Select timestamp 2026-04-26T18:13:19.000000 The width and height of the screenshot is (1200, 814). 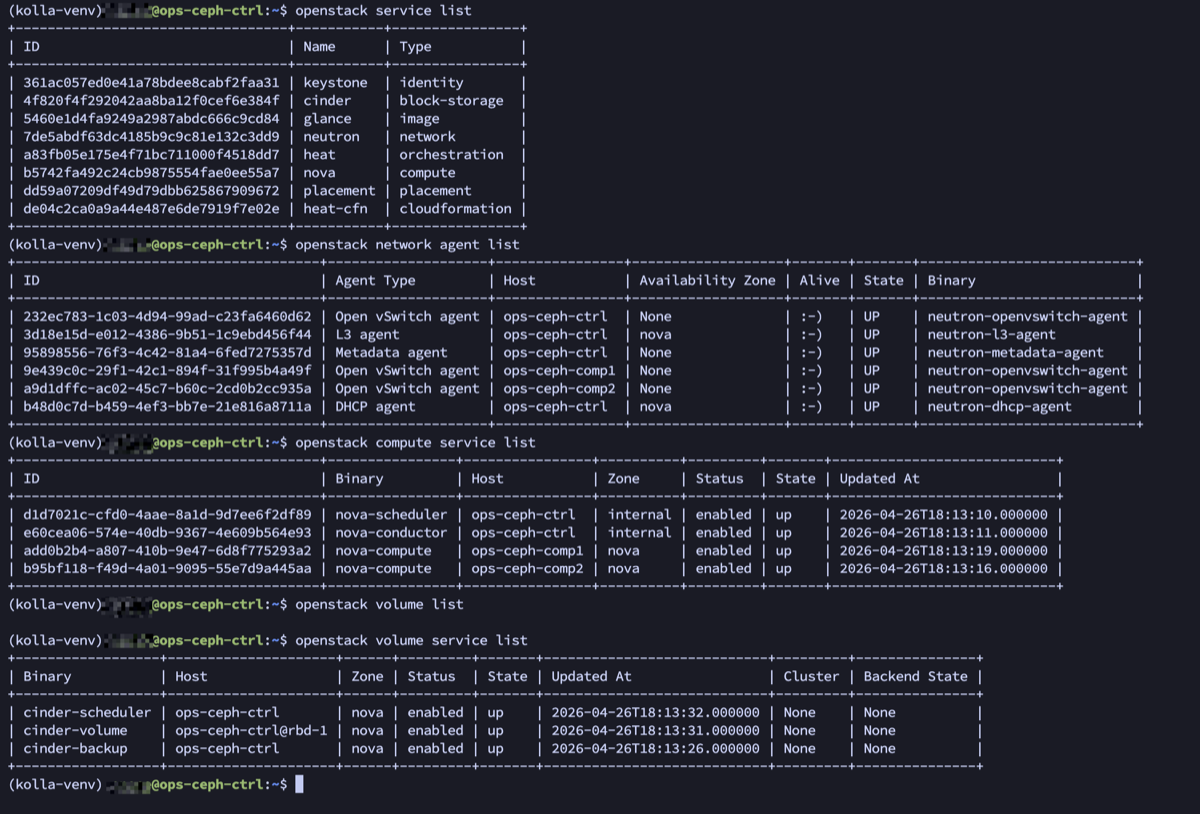pos(943,551)
